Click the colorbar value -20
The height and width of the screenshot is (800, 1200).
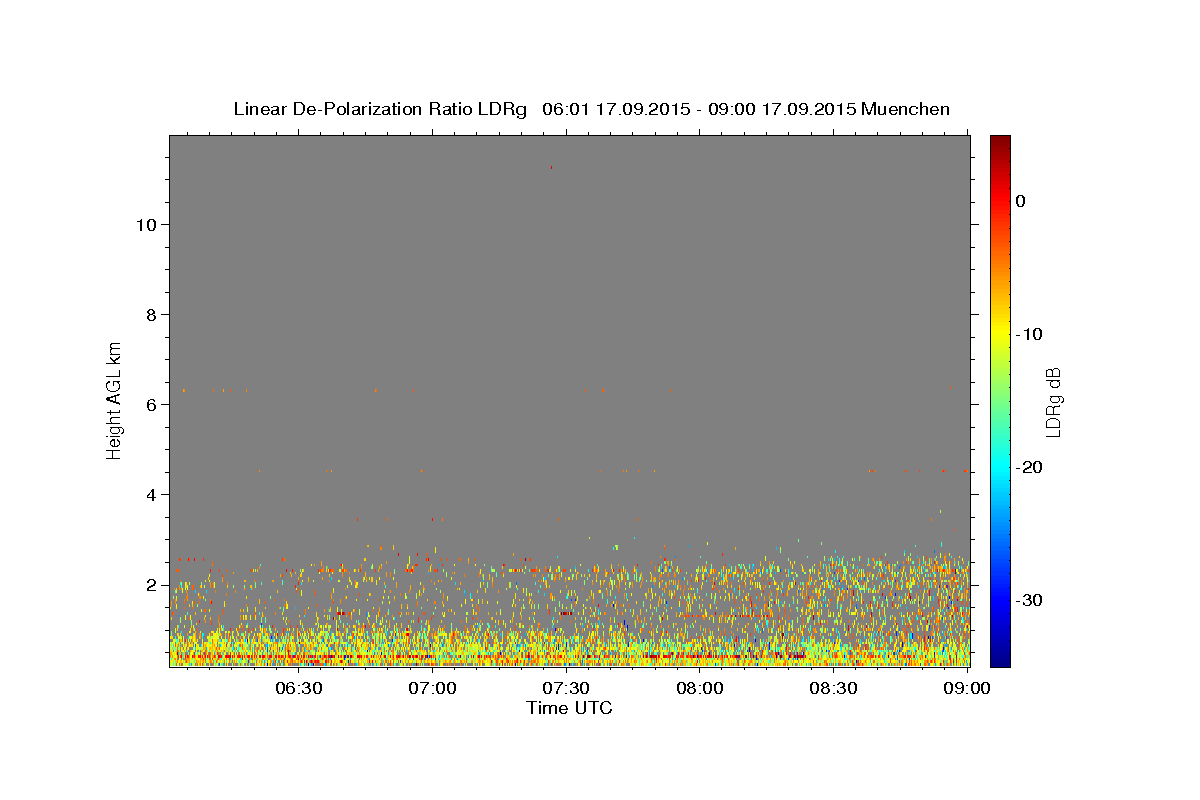(1030, 467)
